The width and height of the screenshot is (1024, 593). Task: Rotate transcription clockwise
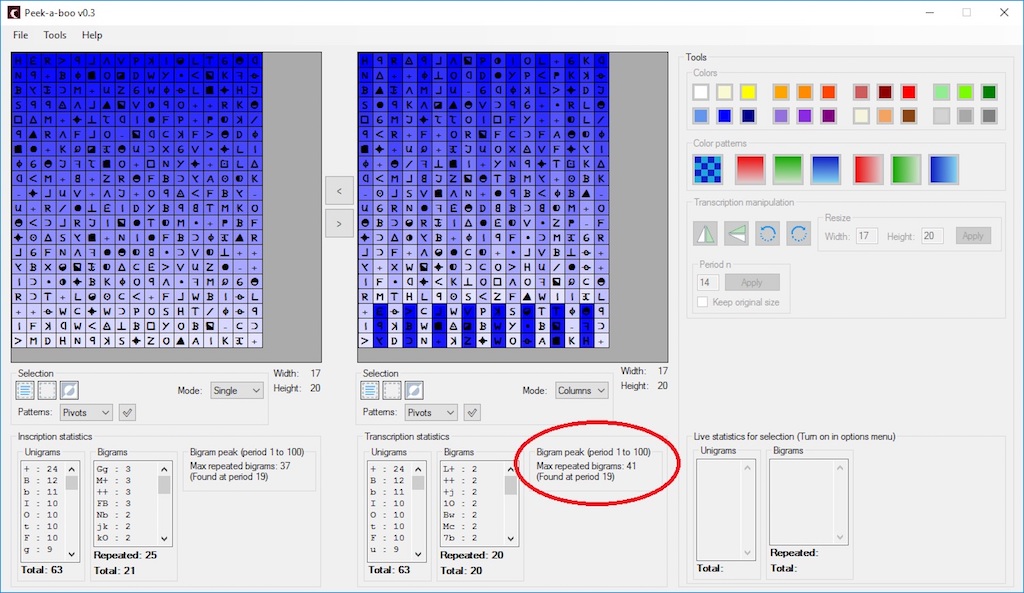(799, 234)
